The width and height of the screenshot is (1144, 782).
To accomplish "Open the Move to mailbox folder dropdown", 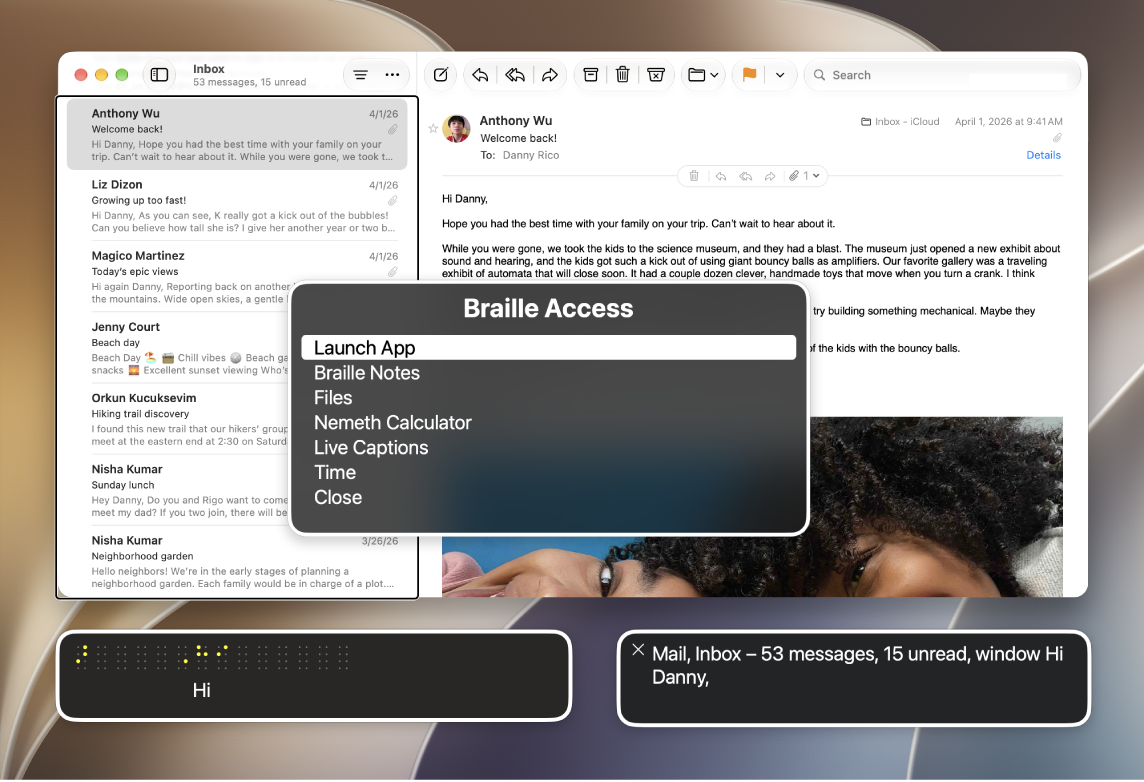I will click(x=703, y=74).
